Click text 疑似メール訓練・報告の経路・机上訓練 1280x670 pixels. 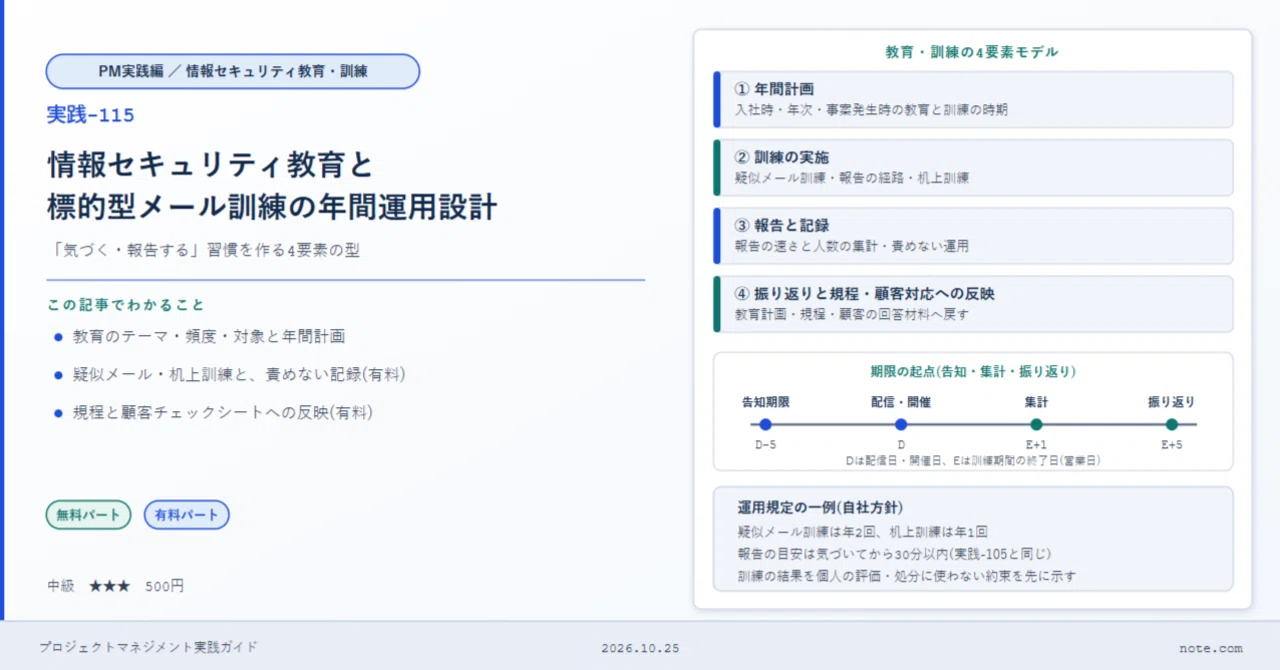pyautogui.click(x=851, y=178)
